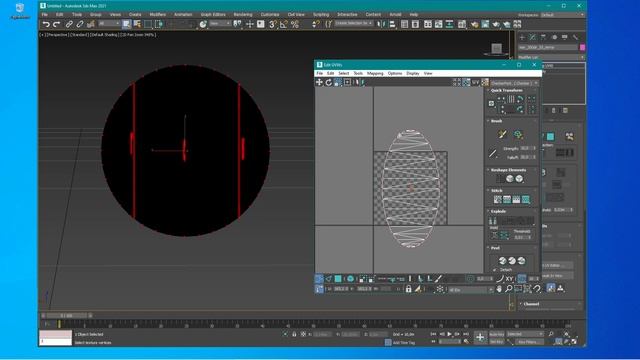640x360 pixels.
Task: Open the Rendering menu in 3ds Max
Action: tap(243, 15)
